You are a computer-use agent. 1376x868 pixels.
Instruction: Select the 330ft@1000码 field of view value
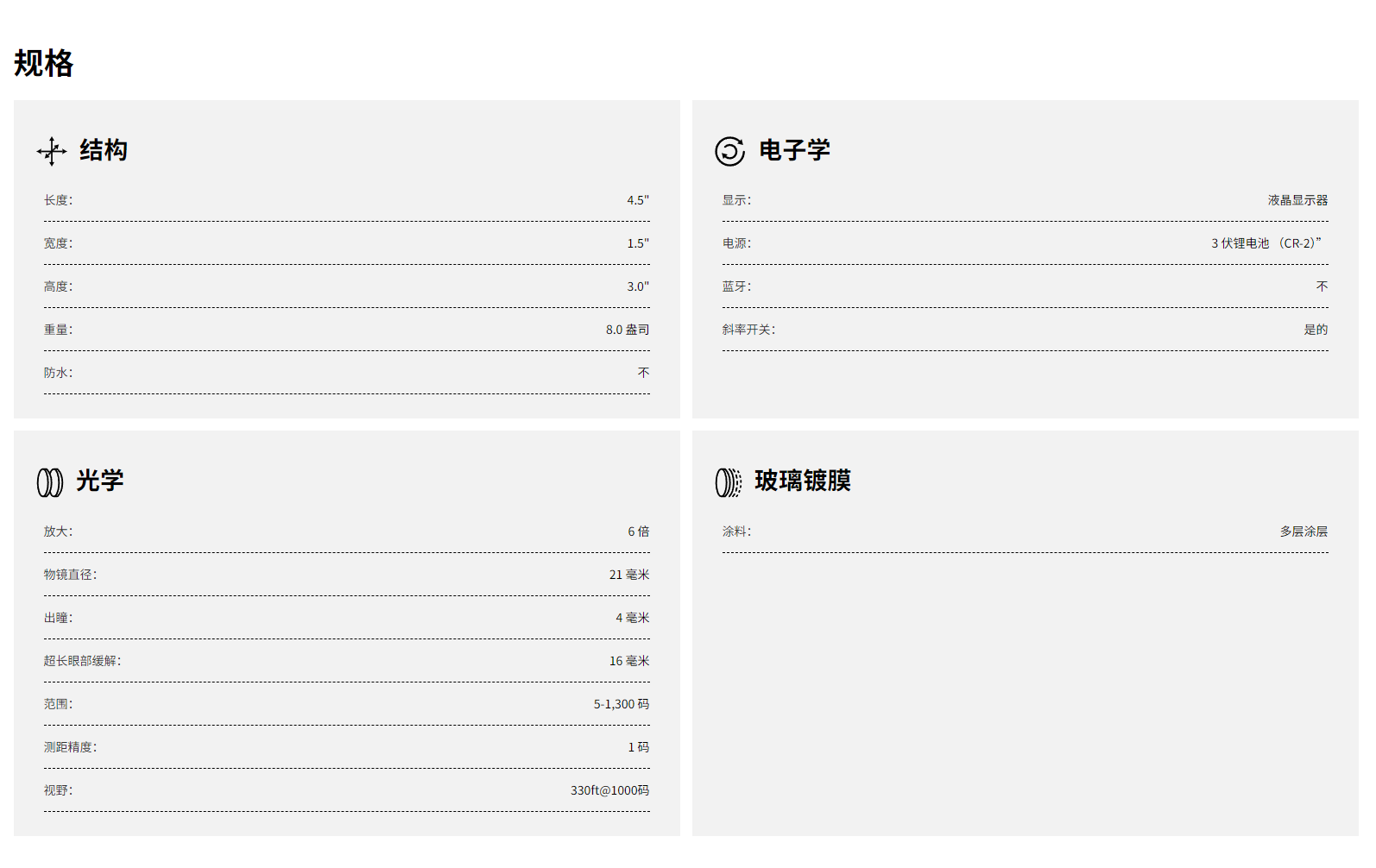click(x=610, y=790)
